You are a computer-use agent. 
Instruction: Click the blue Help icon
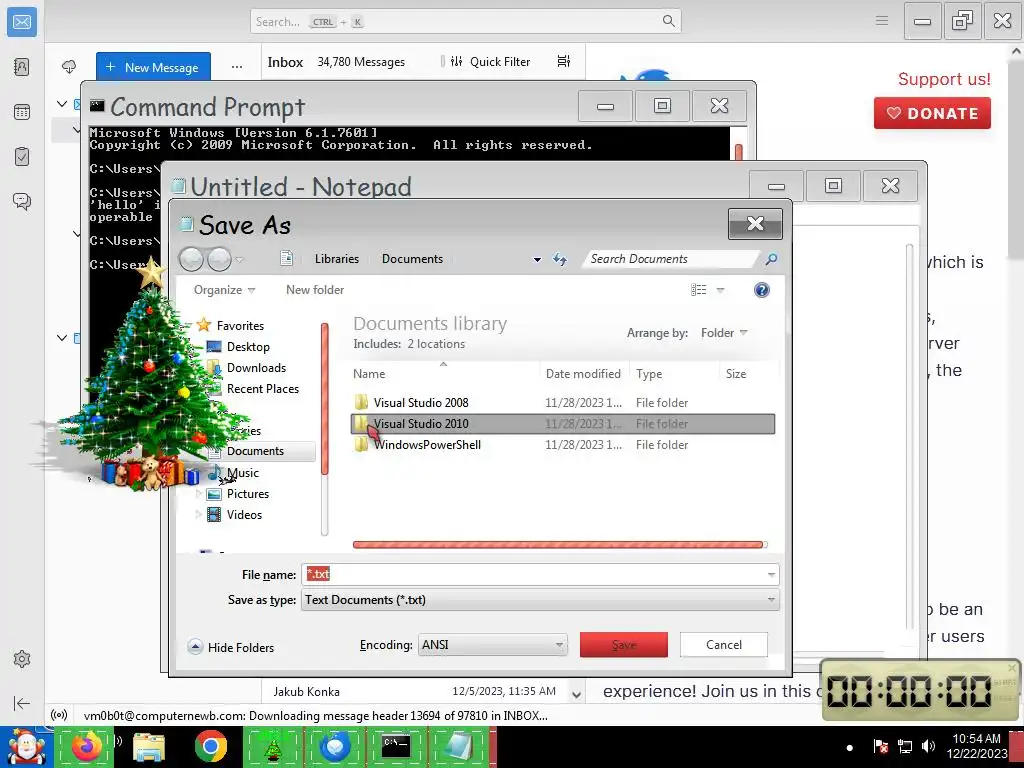[761, 290]
